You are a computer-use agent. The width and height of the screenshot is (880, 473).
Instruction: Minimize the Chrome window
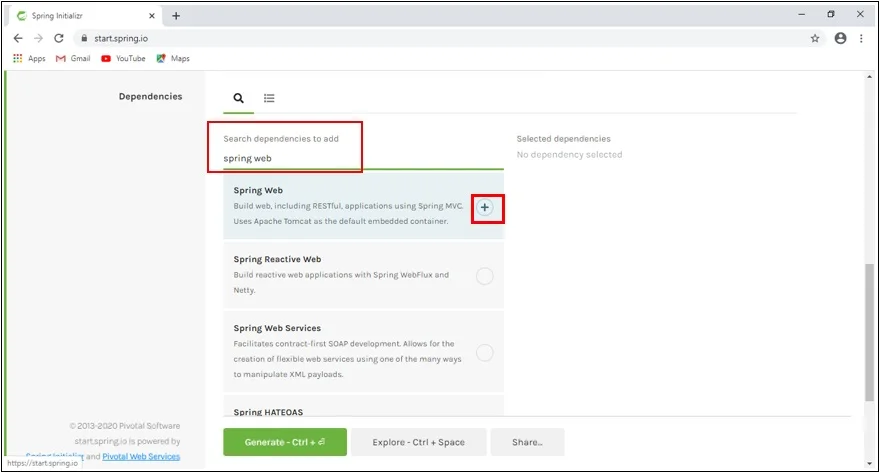pos(801,15)
